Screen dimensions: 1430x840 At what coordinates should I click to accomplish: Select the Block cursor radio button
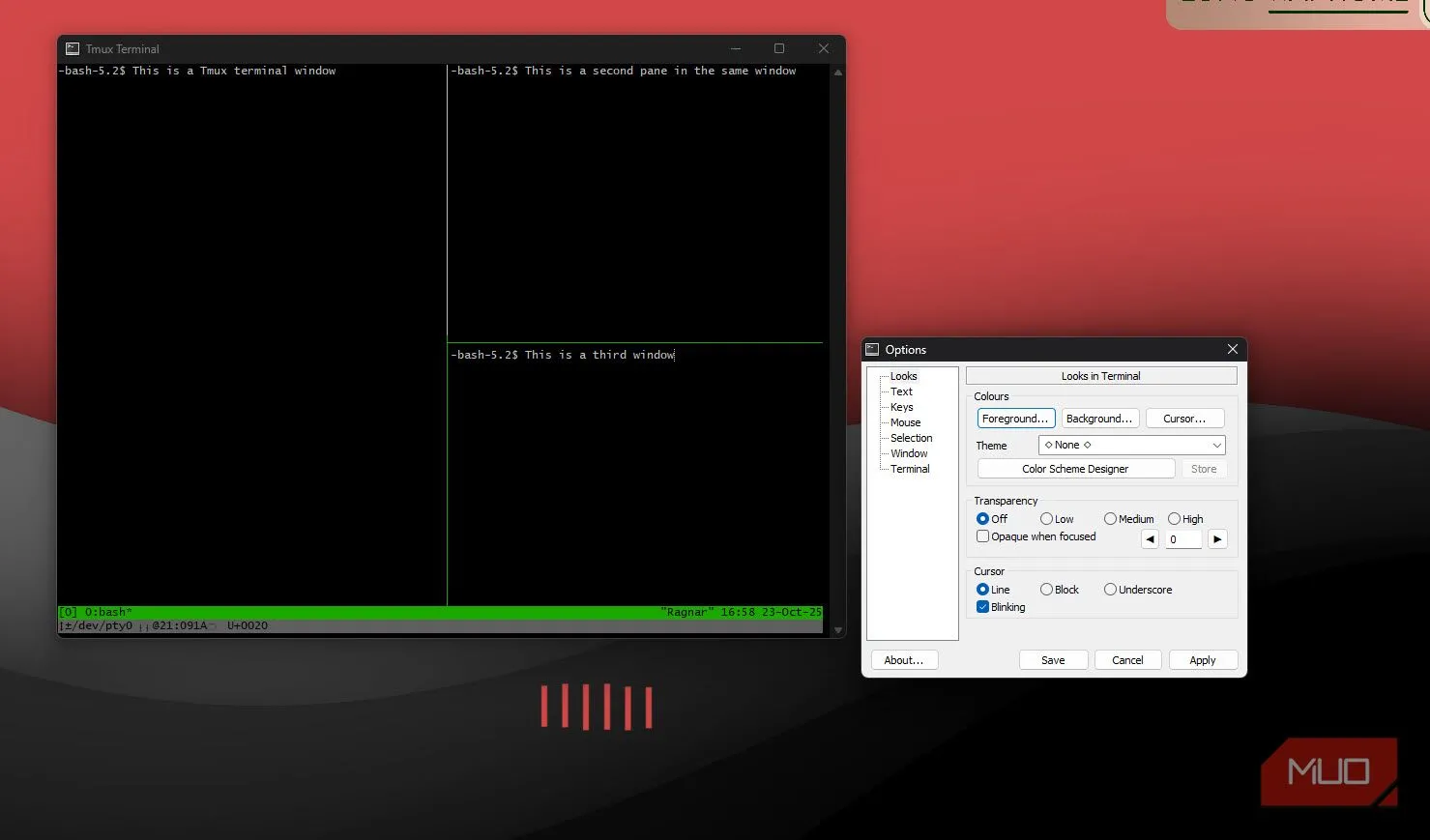point(1046,589)
